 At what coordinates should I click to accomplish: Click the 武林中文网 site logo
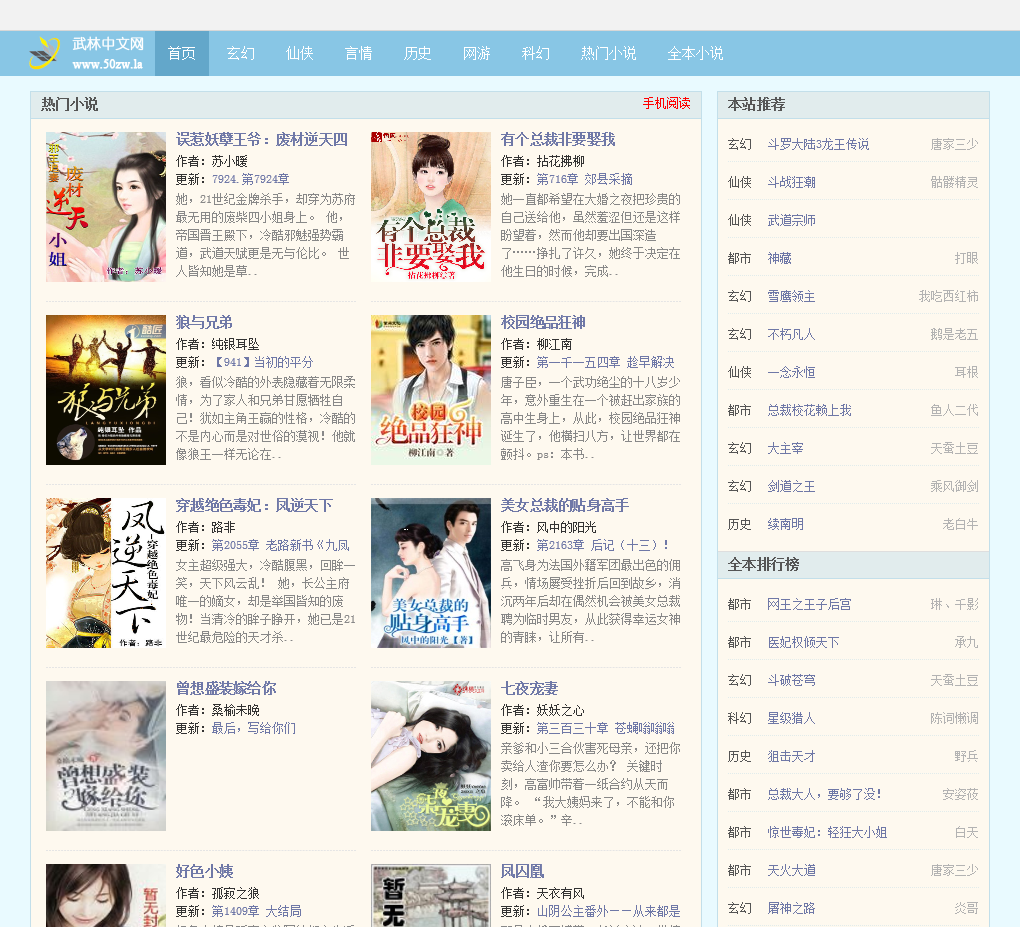pos(87,53)
